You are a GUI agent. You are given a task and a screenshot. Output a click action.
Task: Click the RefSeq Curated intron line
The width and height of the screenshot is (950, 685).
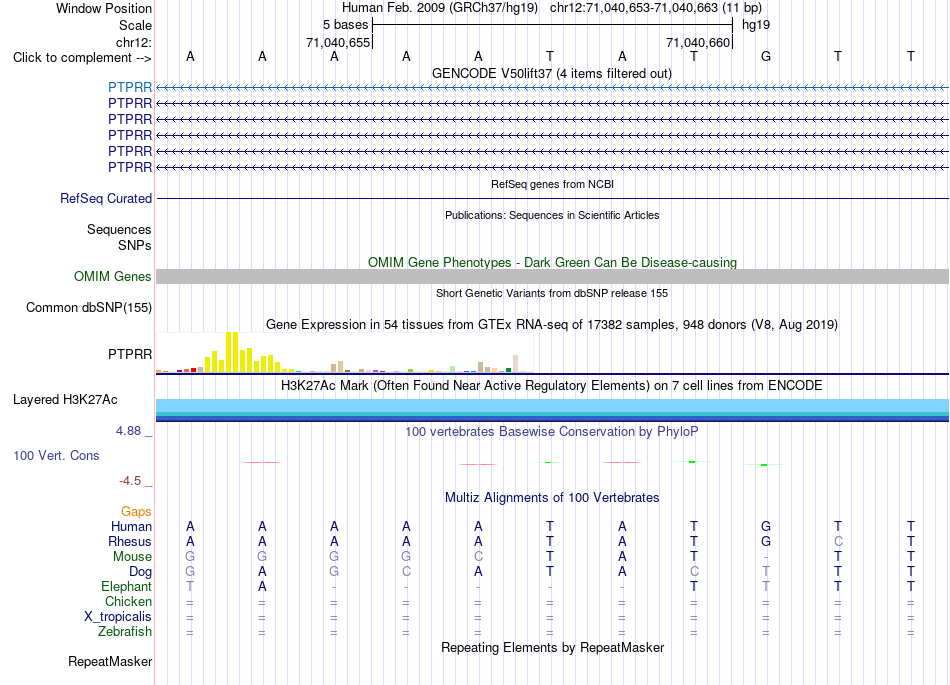pos(552,198)
